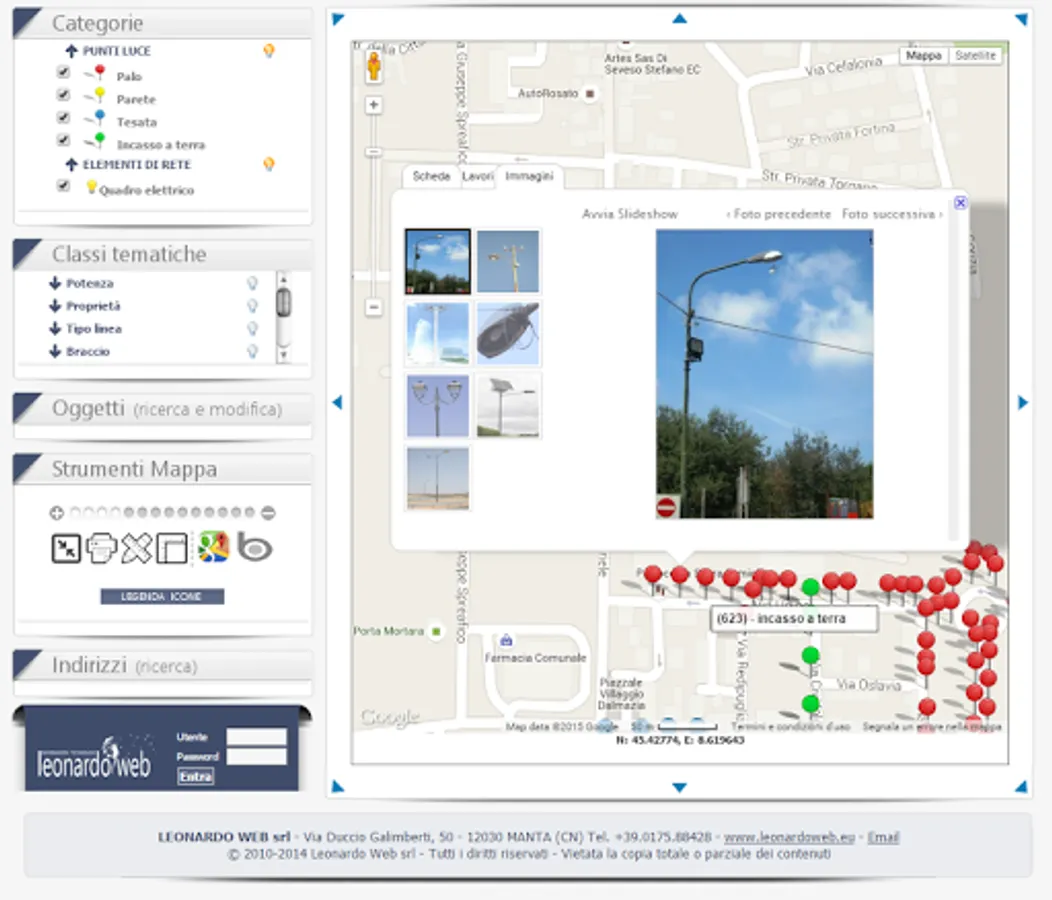This screenshot has width=1052, height=900.
Task: Open the print map tool
Action: point(102,548)
